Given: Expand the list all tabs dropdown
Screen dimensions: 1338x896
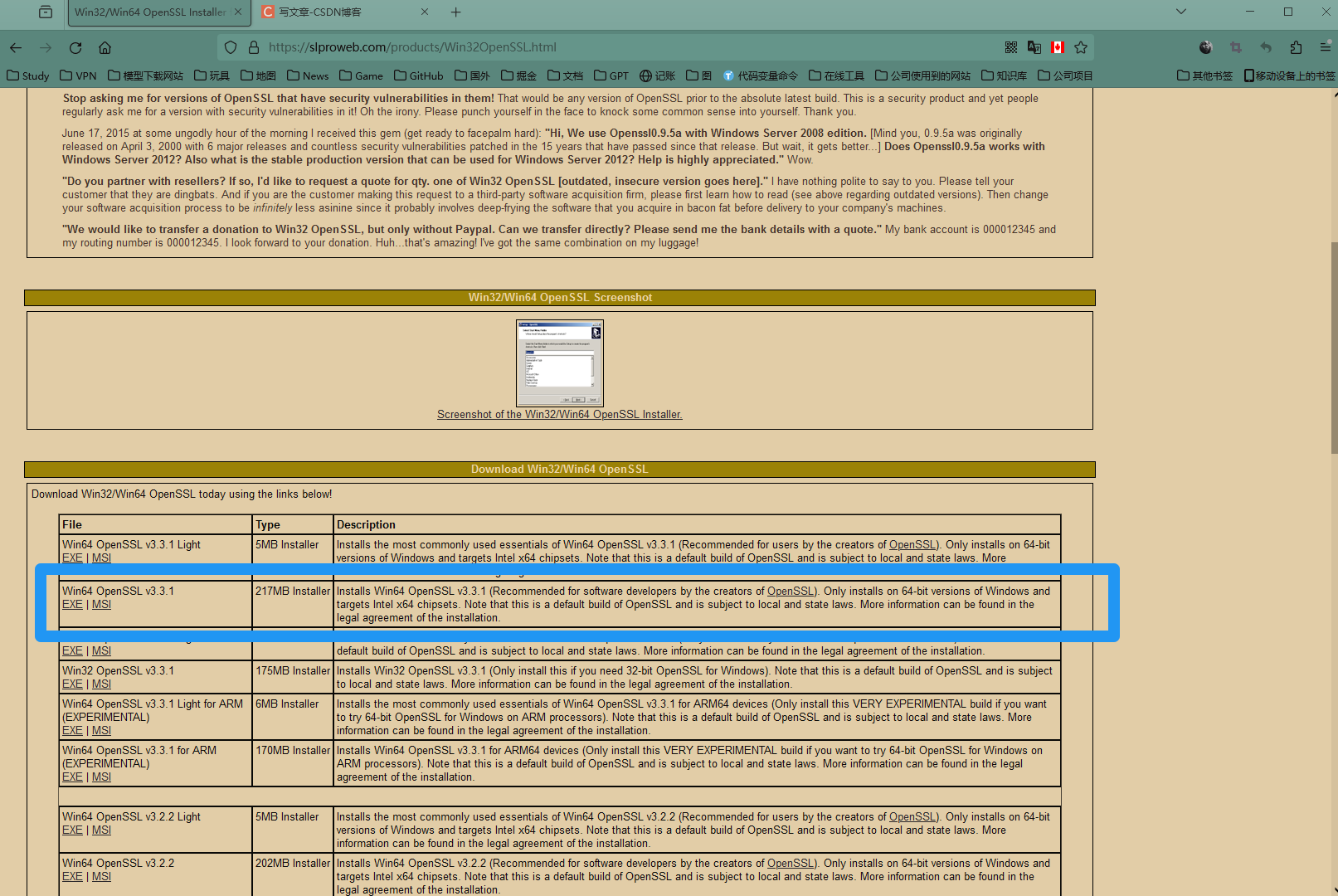Looking at the screenshot, I should tap(1181, 12).
